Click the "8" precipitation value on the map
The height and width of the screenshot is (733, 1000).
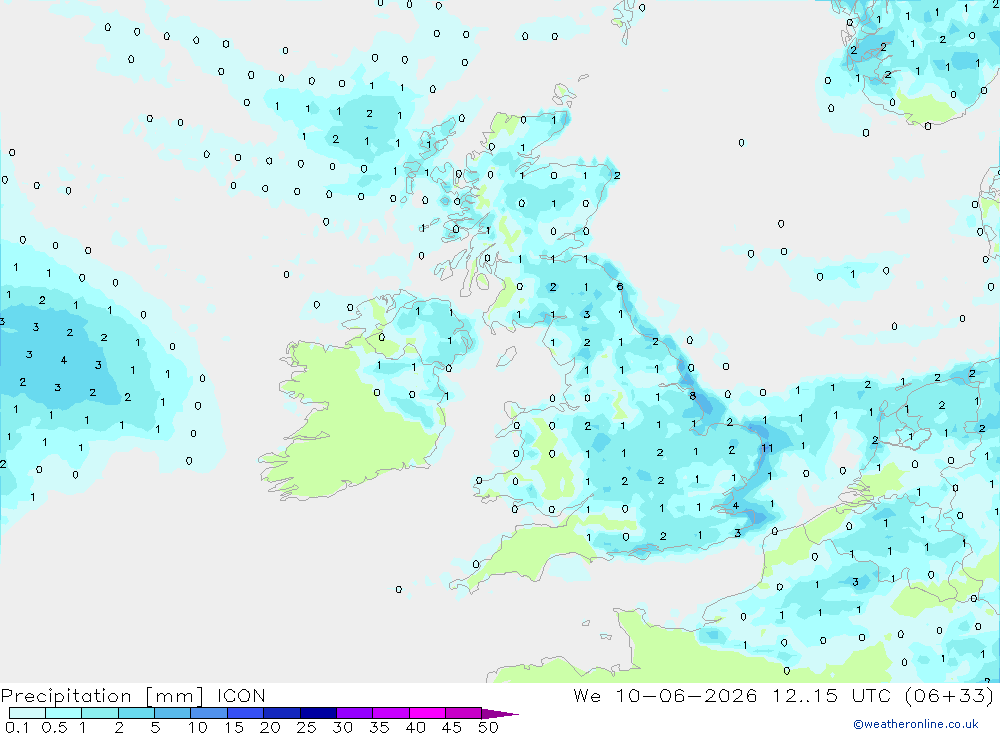click(693, 396)
